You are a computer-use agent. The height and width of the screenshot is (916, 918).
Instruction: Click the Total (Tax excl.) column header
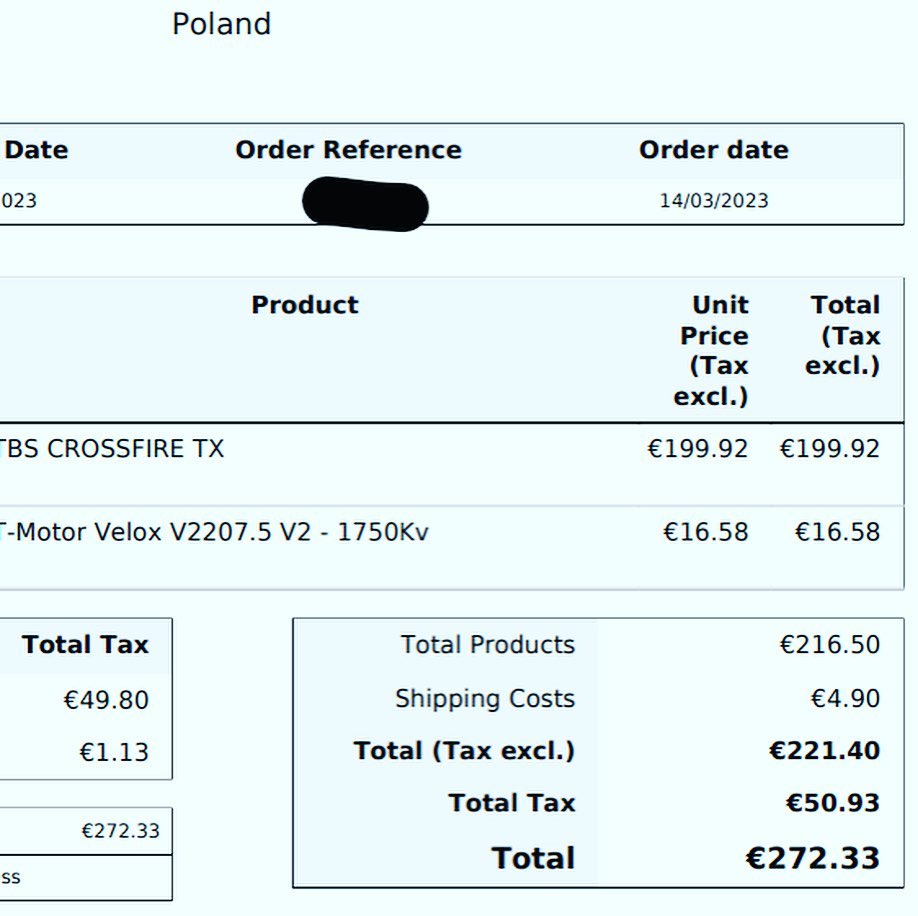click(x=842, y=335)
